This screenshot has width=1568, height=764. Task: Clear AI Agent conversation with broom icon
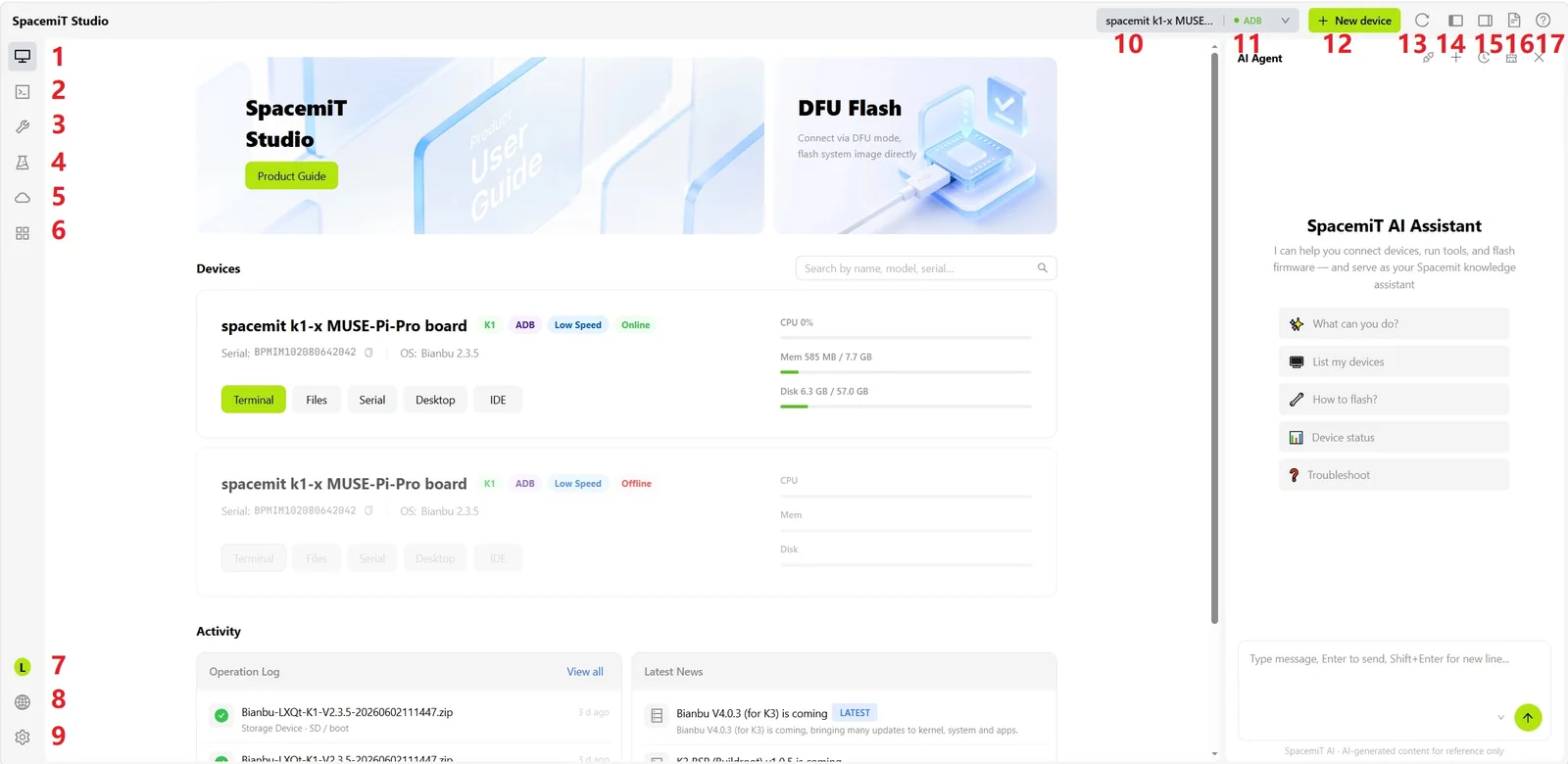[1511, 58]
